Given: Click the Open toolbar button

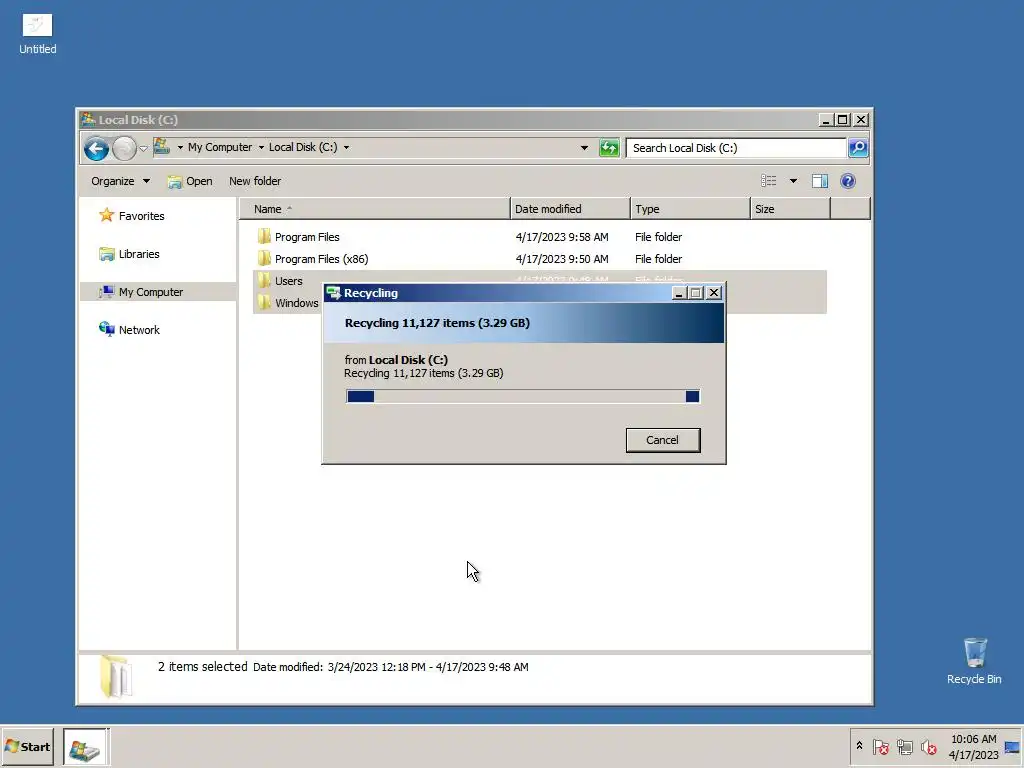Looking at the screenshot, I should point(190,181).
